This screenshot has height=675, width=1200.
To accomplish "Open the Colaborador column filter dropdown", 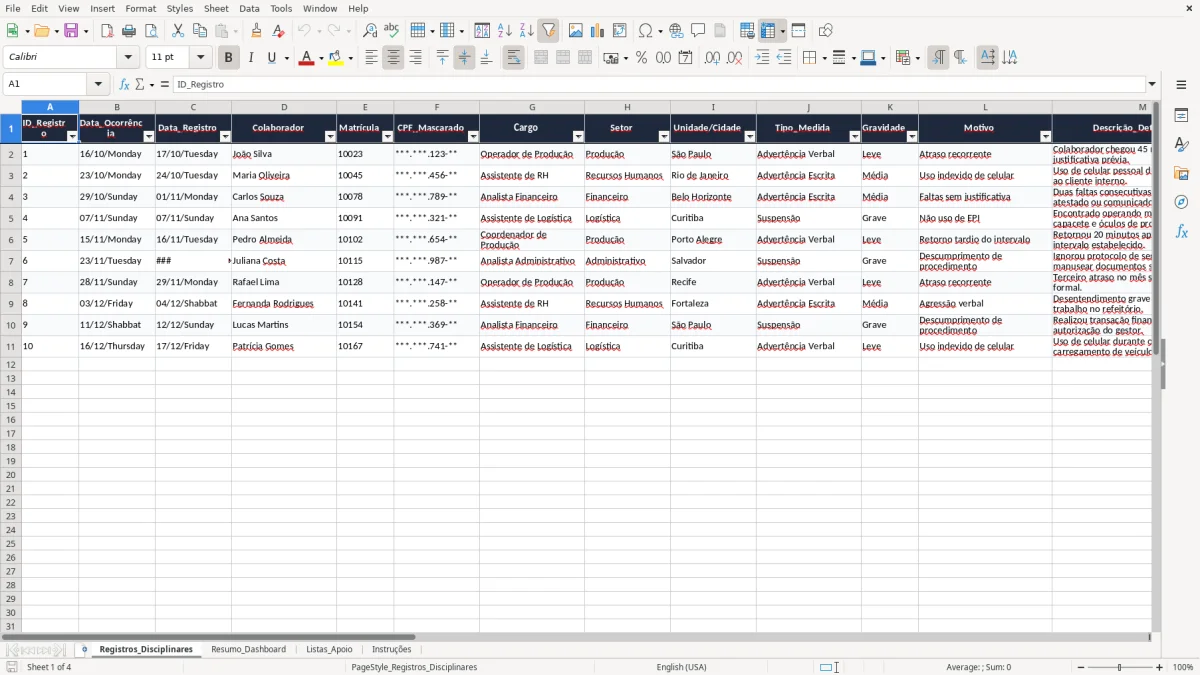I will tap(330, 136).
